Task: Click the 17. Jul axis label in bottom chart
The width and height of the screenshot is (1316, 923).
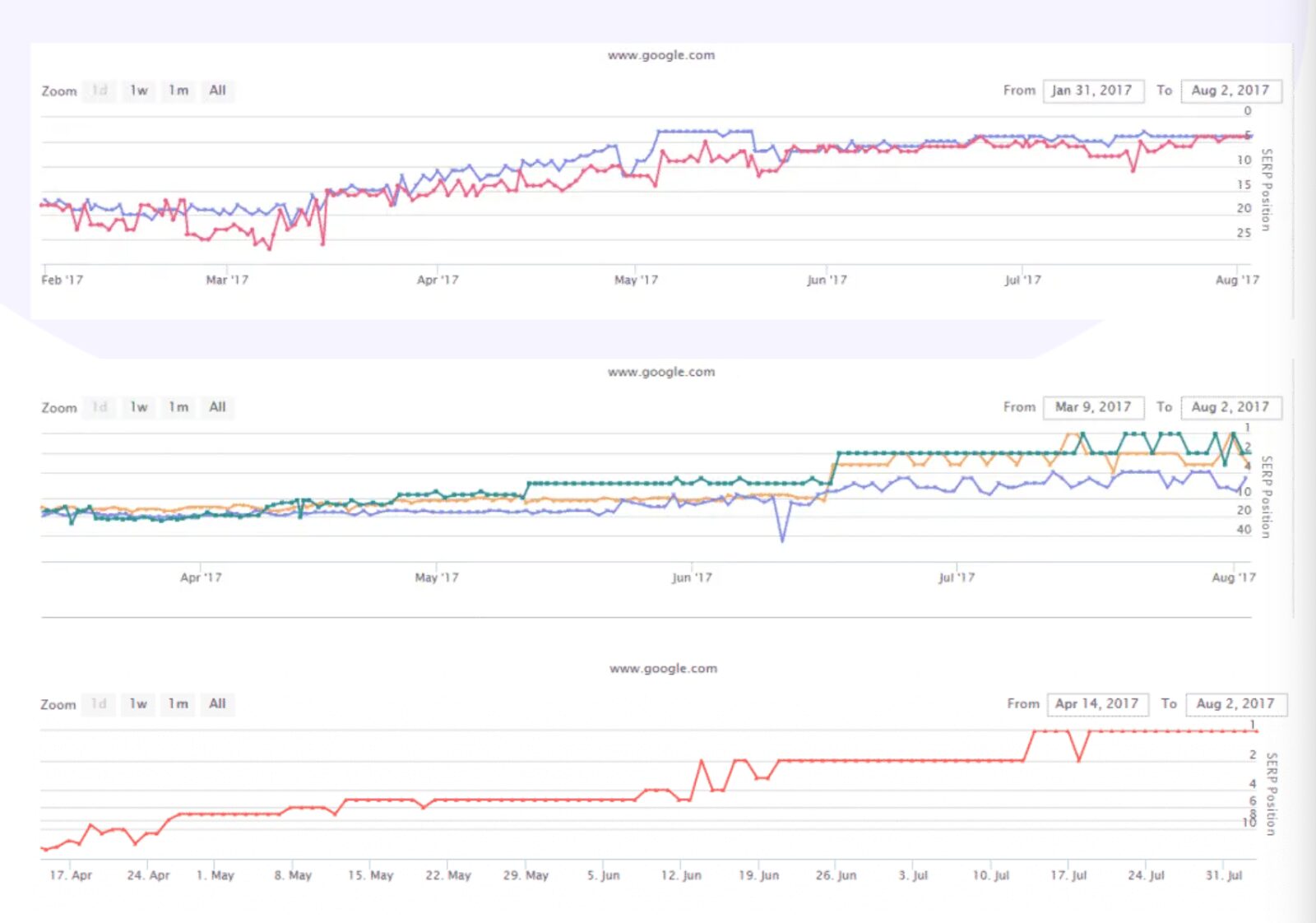Action: [1068, 875]
